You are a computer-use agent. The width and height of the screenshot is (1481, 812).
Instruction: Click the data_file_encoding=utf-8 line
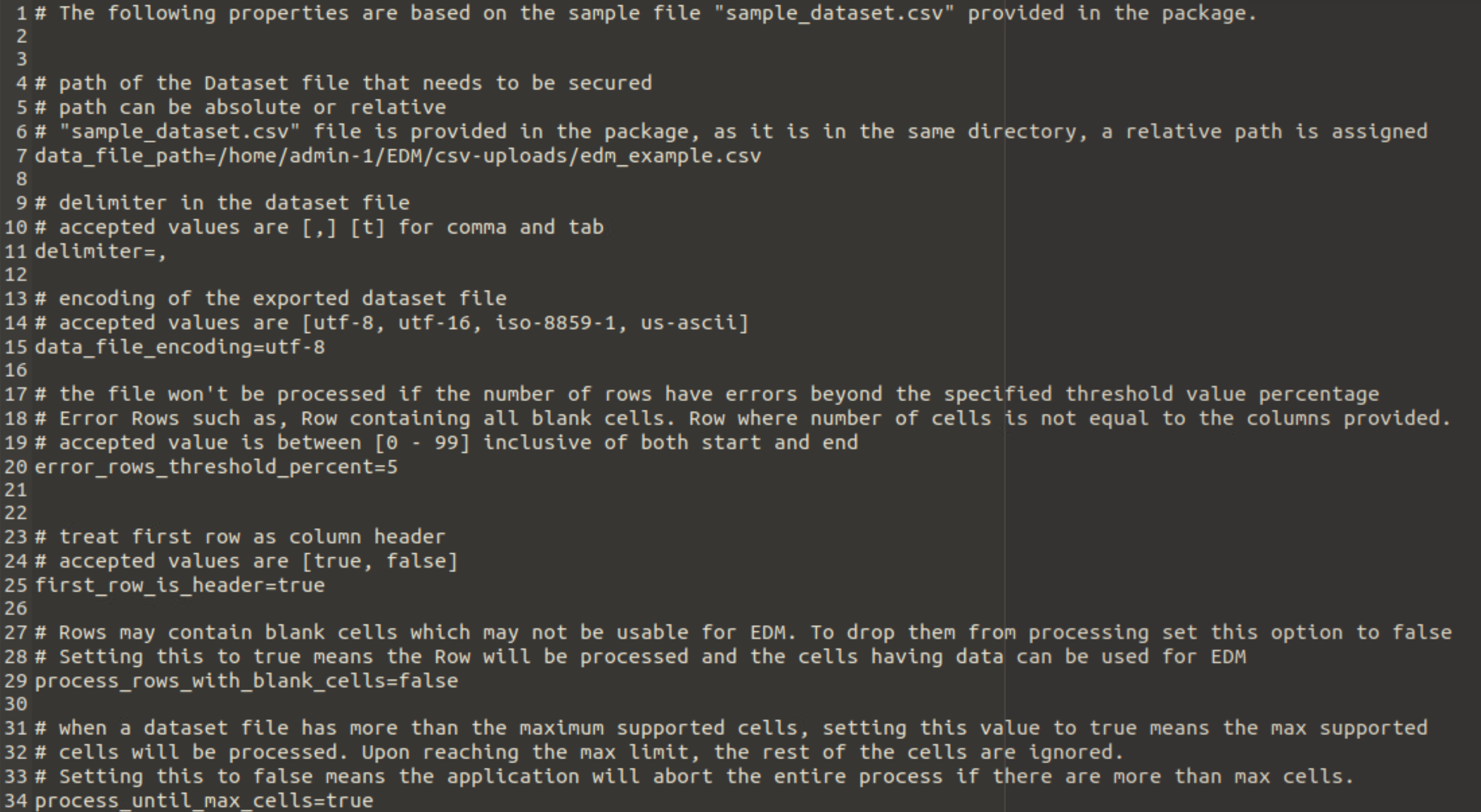pos(180,348)
